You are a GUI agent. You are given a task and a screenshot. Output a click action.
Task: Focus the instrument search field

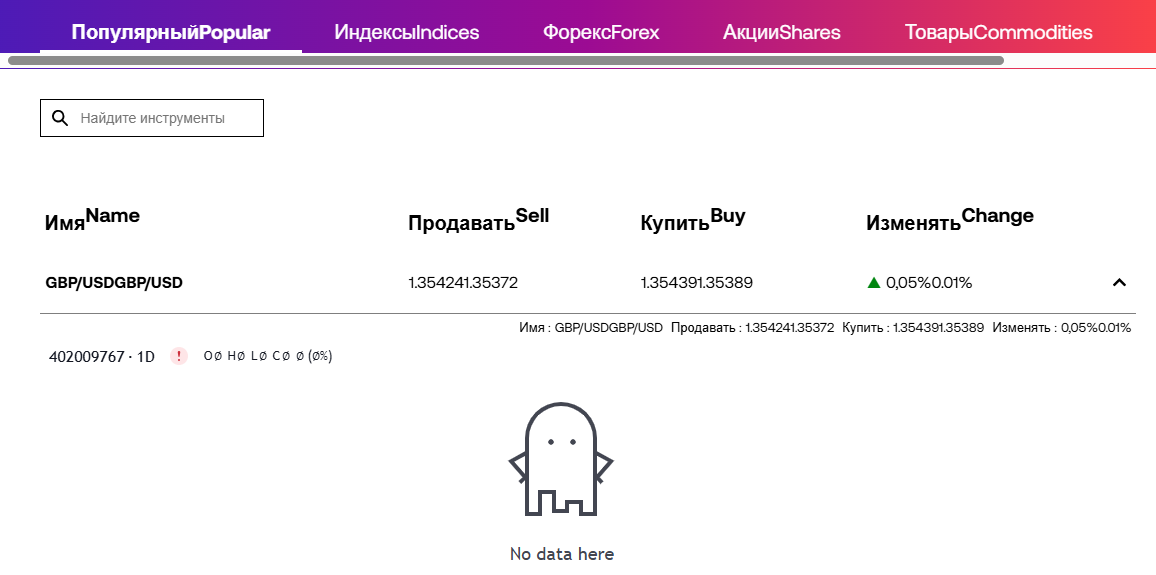pos(152,118)
